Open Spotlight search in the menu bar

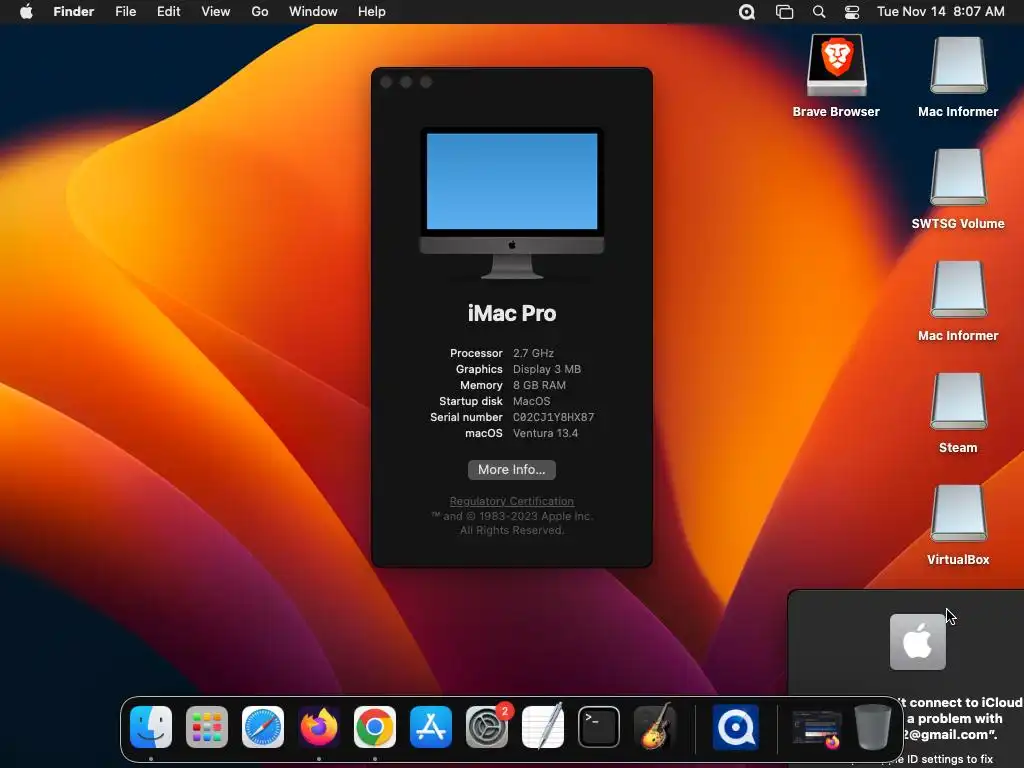pos(819,12)
